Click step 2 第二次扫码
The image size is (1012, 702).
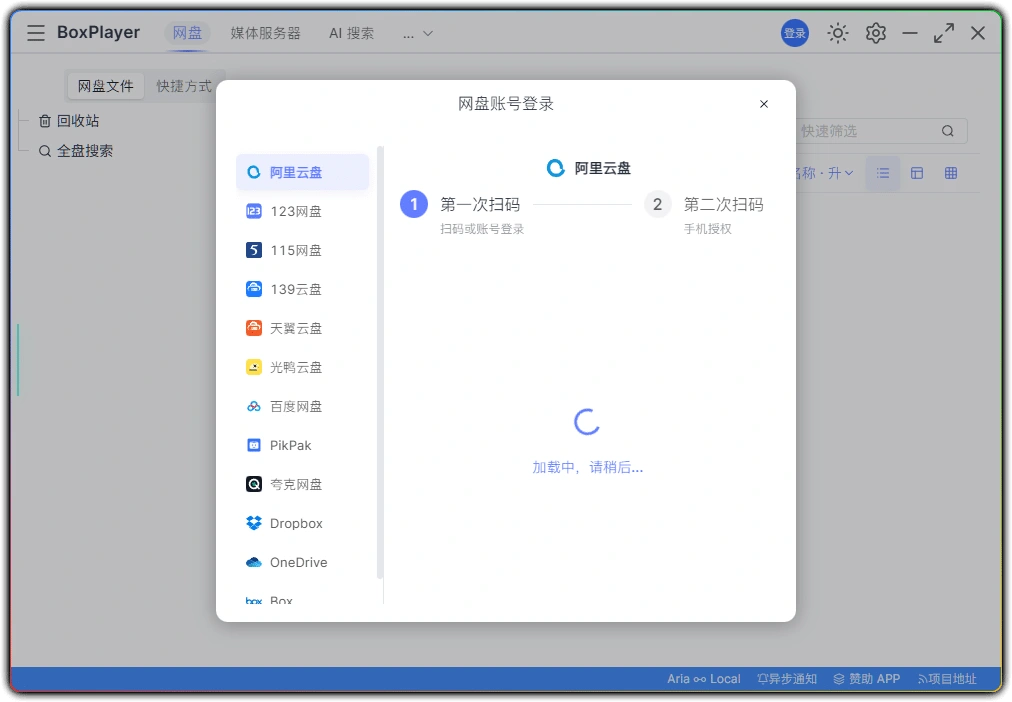click(705, 213)
